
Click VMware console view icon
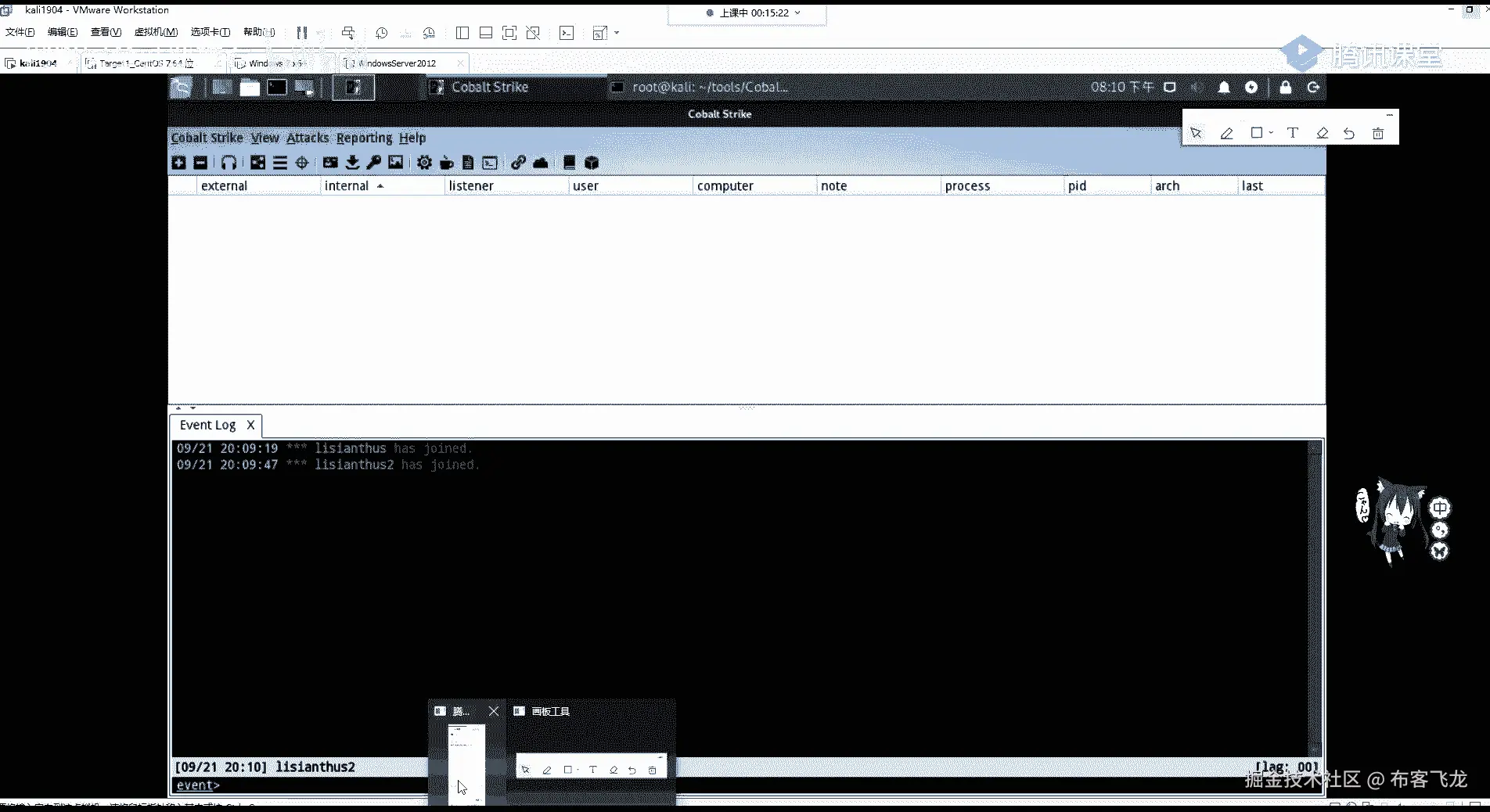(x=567, y=33)
